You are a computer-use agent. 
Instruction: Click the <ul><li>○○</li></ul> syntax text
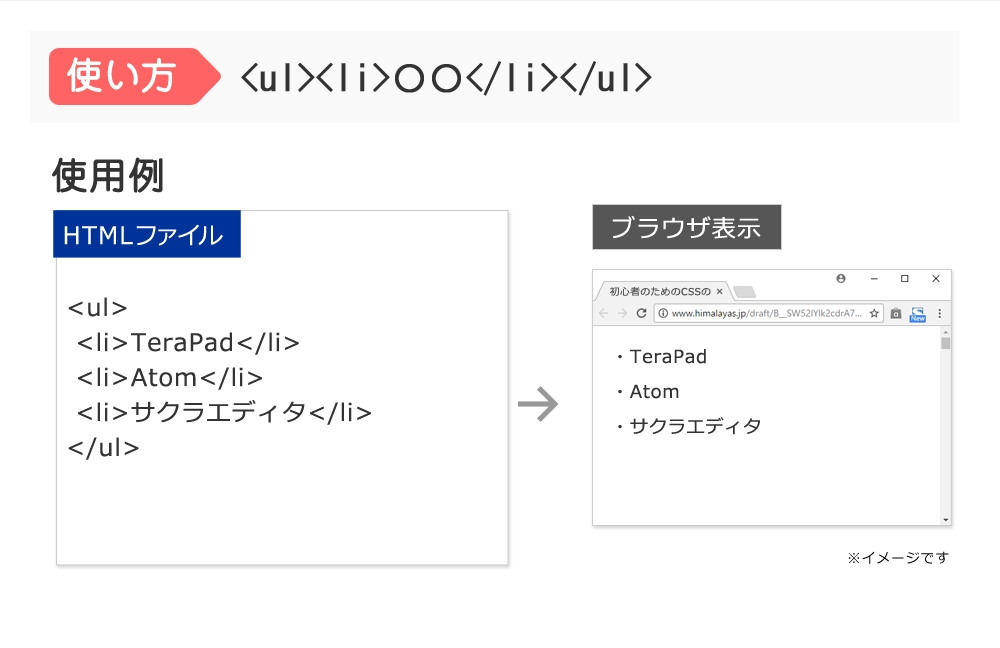(446, 78)
